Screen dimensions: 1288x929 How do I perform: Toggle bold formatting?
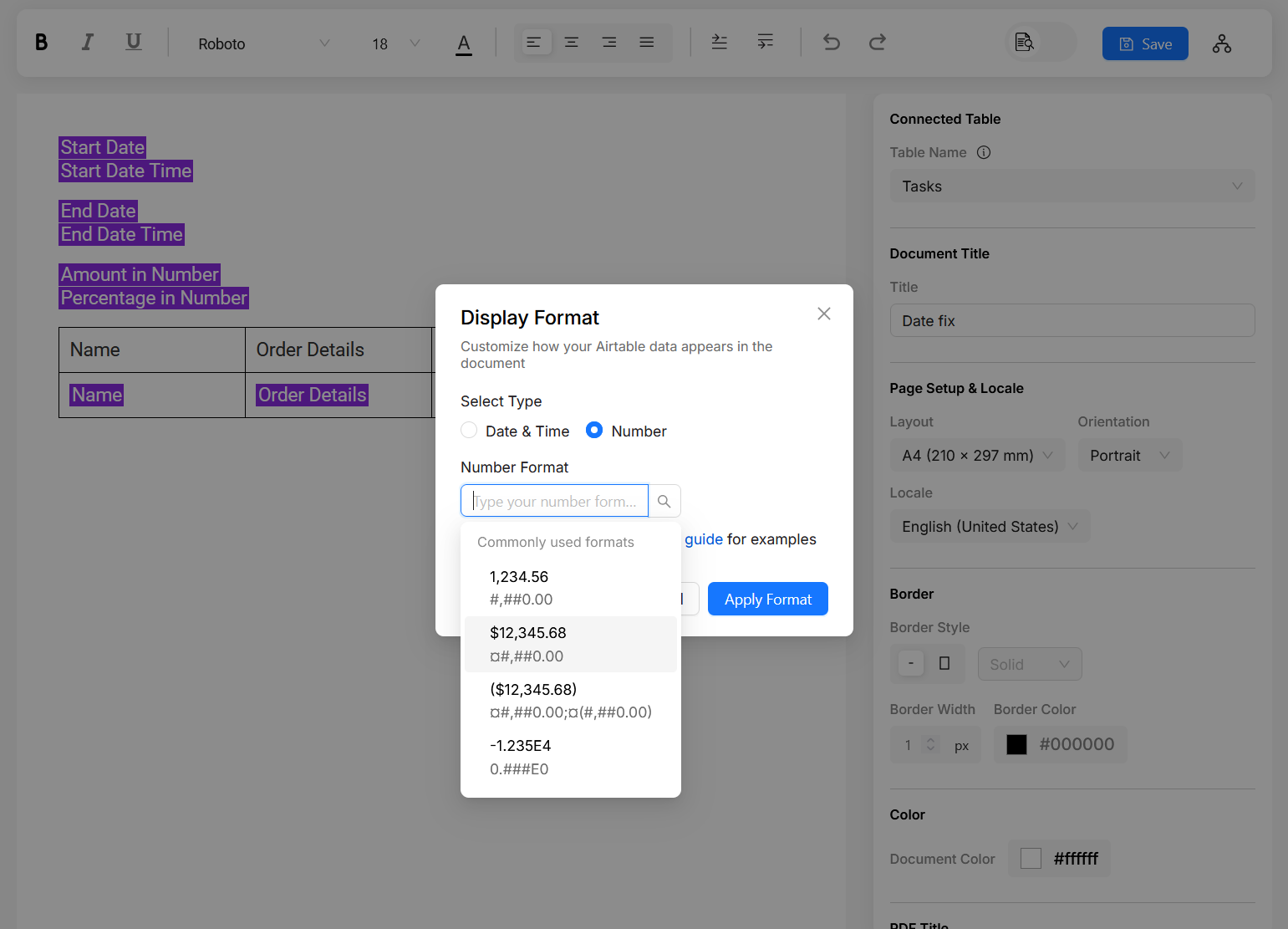(x=41, y=43)
